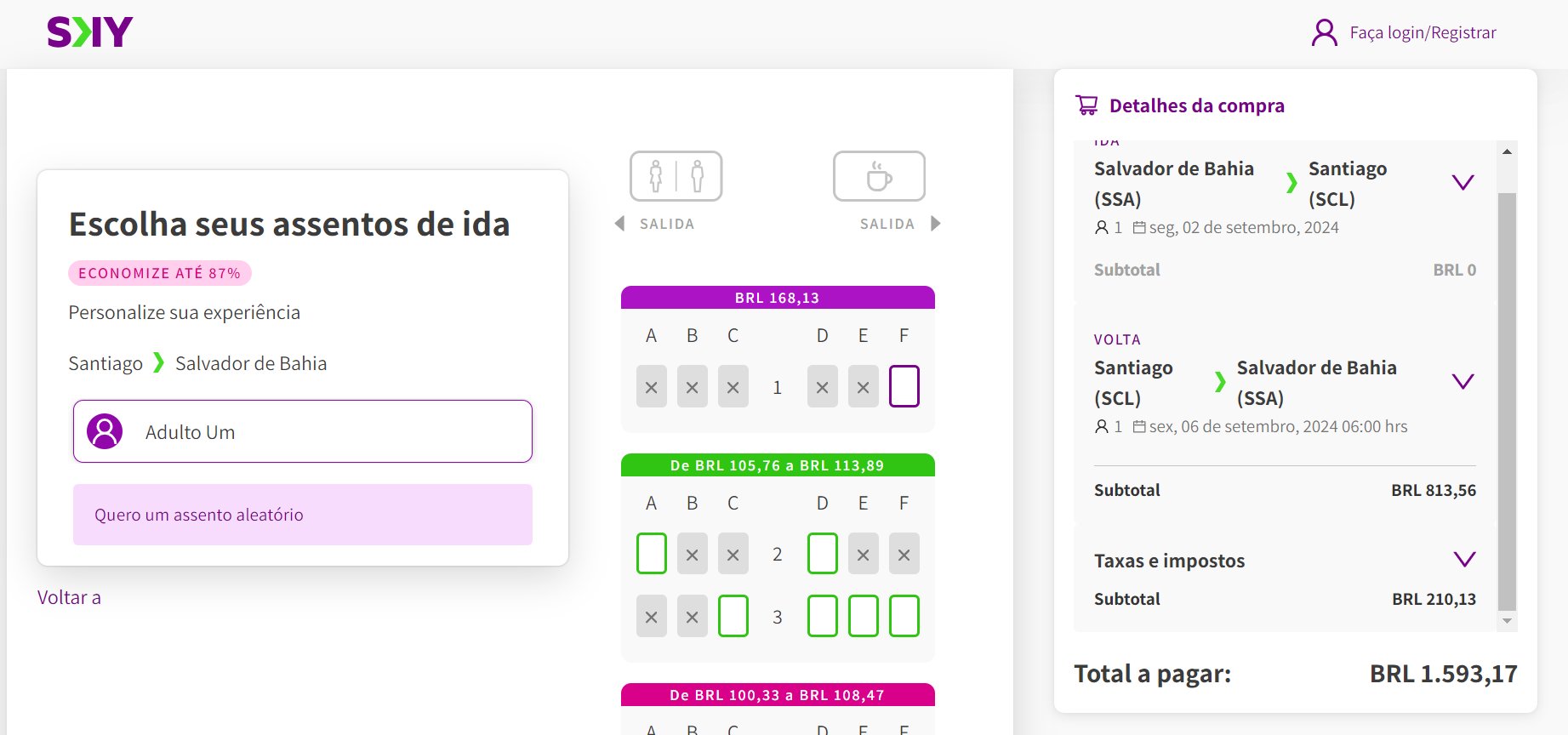This screenshot has width=1568, height=735.
Task: Click the coffee cup galley icon
Action: click(879, 176)
